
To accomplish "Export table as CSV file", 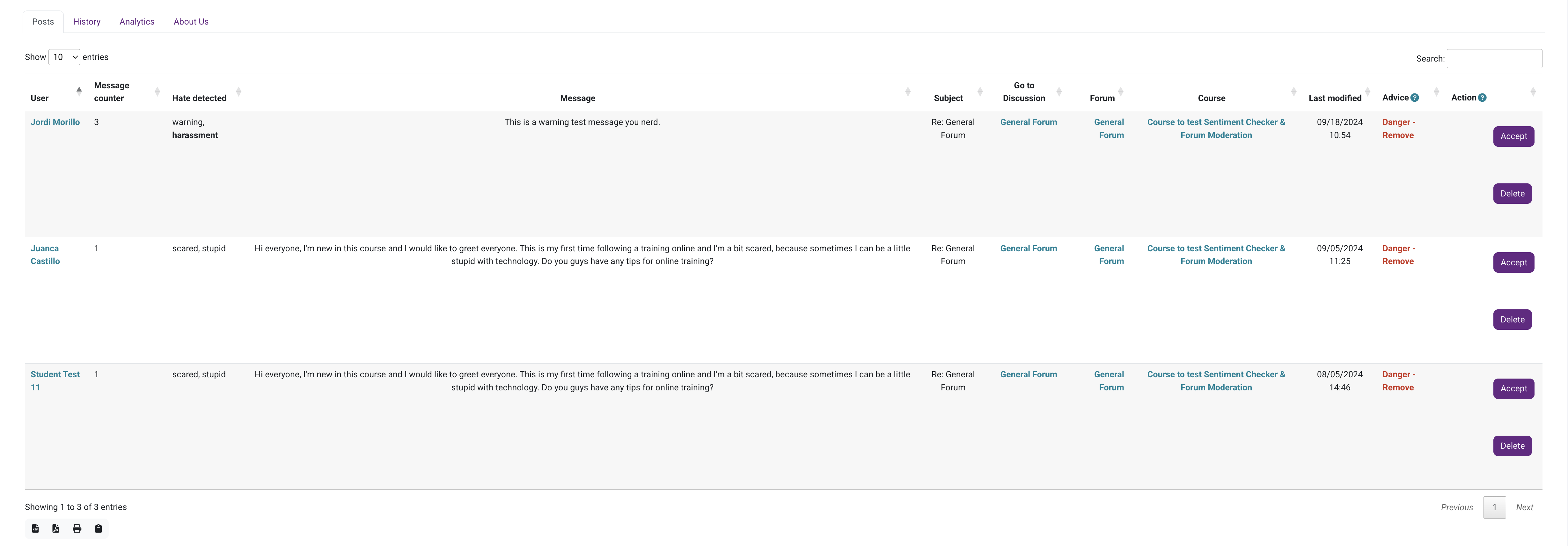I will tap(35, 528).
